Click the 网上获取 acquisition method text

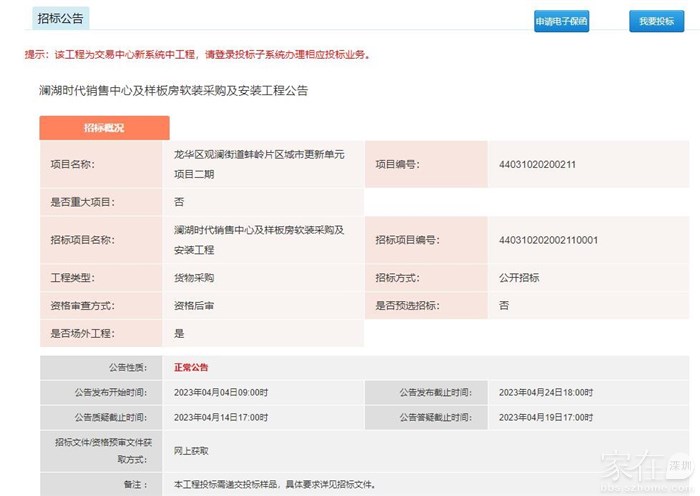tap(191, 452)
